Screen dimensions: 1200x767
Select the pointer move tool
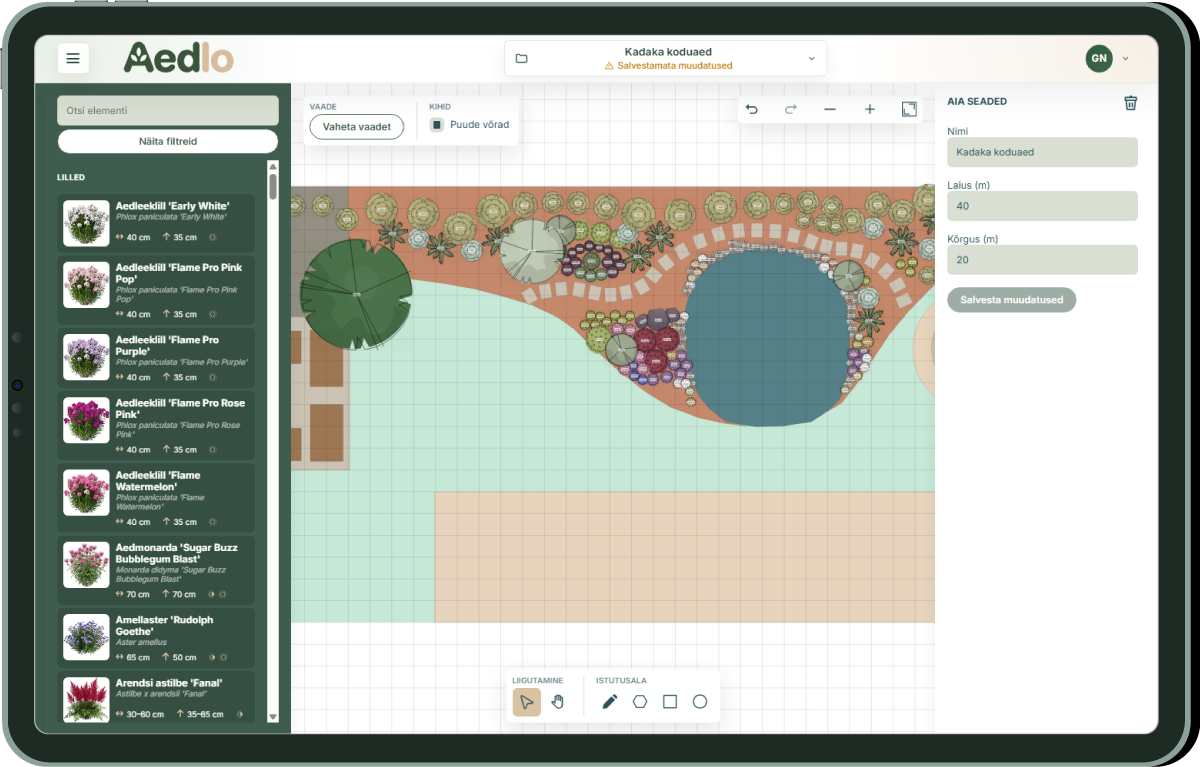pos(527,702)
